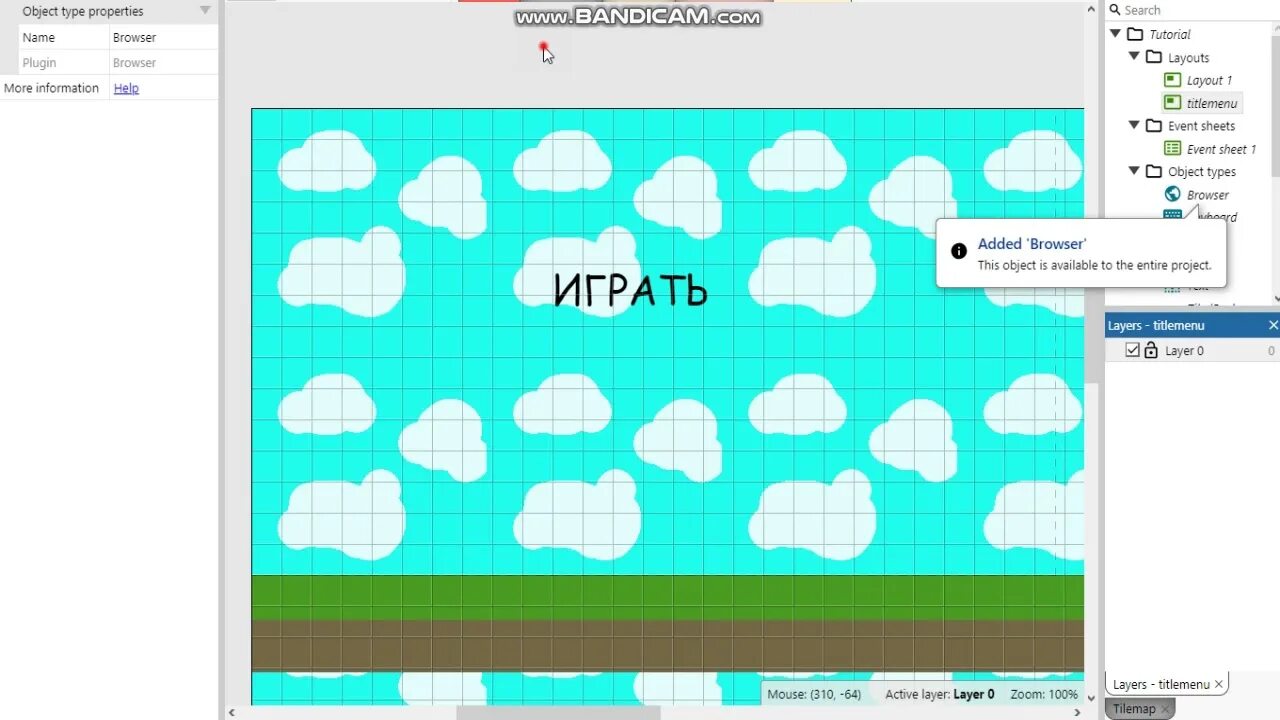Viewport: 1280px width, 720px height.
Task: Click the 'Event sheets' folder label
Action: pos(1201,126)
